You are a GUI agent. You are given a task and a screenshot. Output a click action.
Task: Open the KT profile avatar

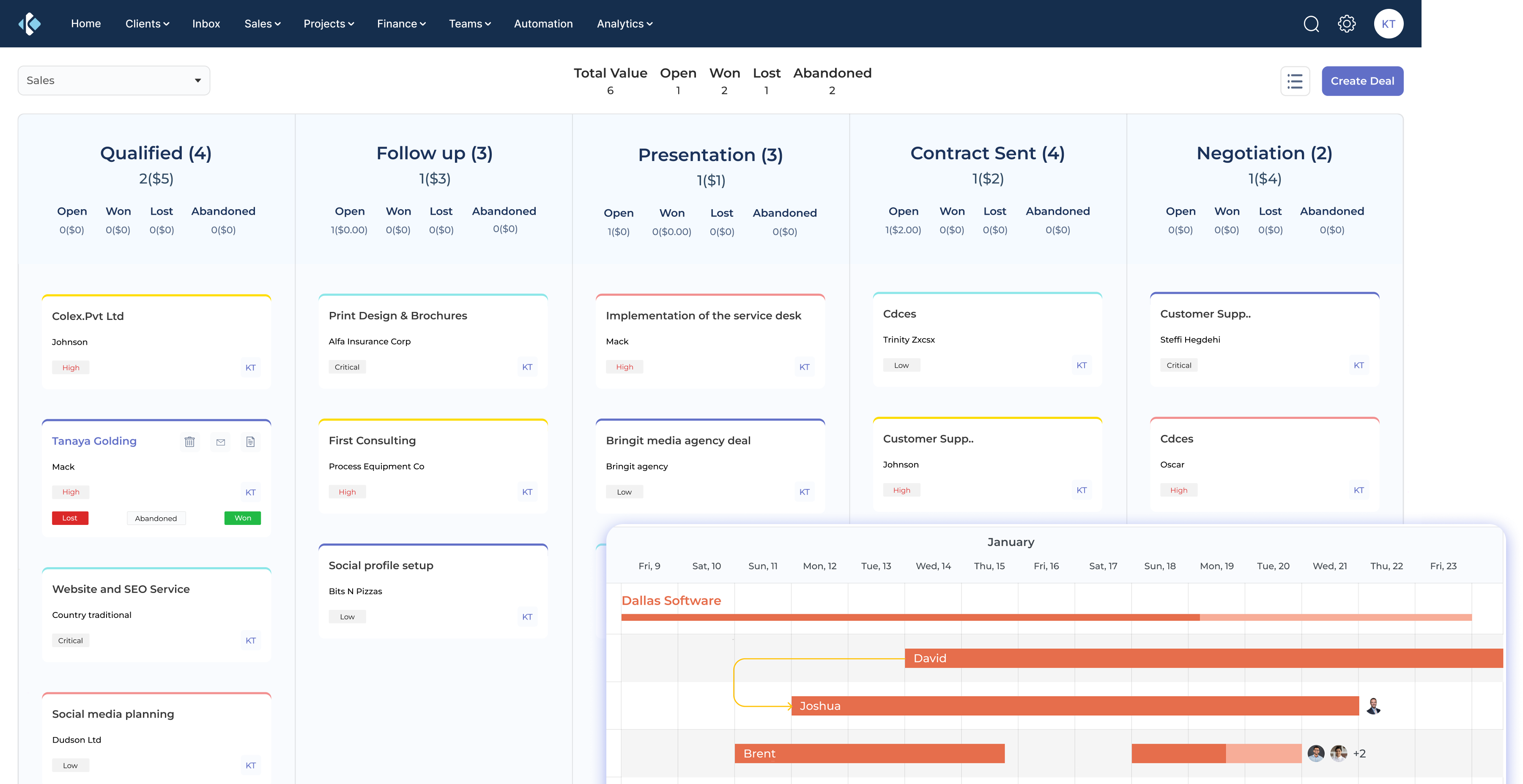click(x=1388, y=24)
